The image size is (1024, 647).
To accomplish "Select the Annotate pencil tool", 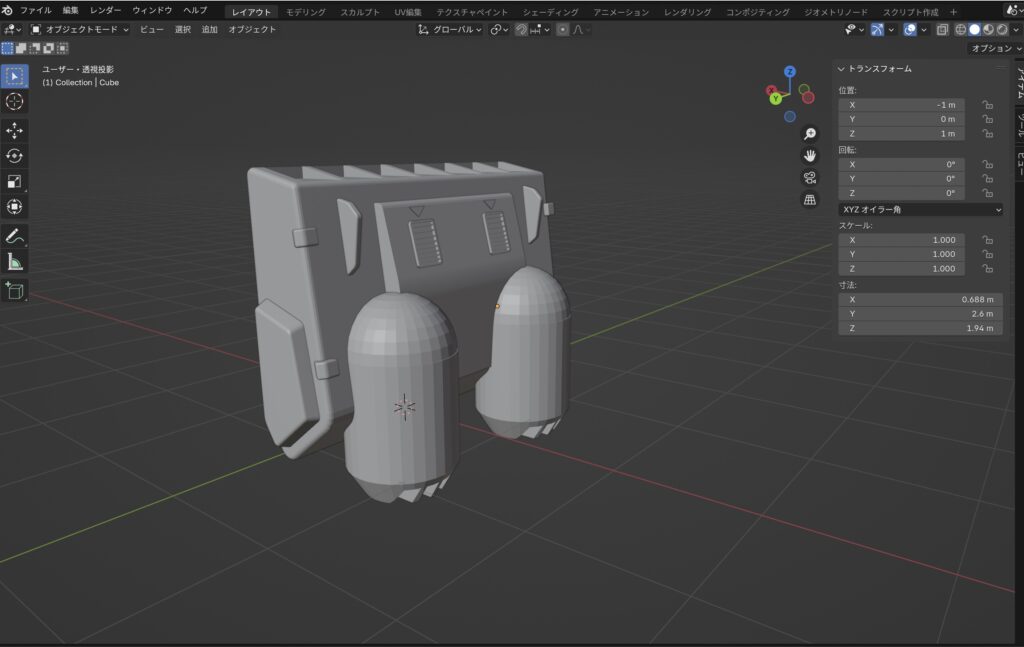I will [x=15, y=237].
